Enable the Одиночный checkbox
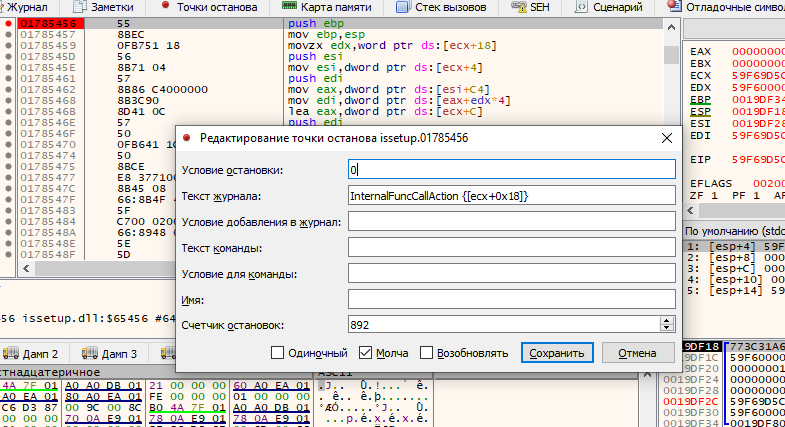 click(x=278, y=353)
